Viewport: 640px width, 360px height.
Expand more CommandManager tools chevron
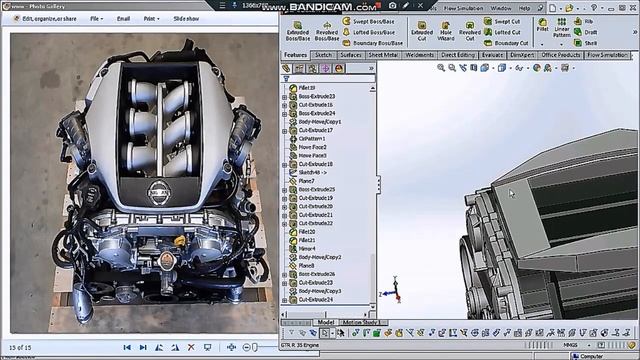tap(635, 32)
